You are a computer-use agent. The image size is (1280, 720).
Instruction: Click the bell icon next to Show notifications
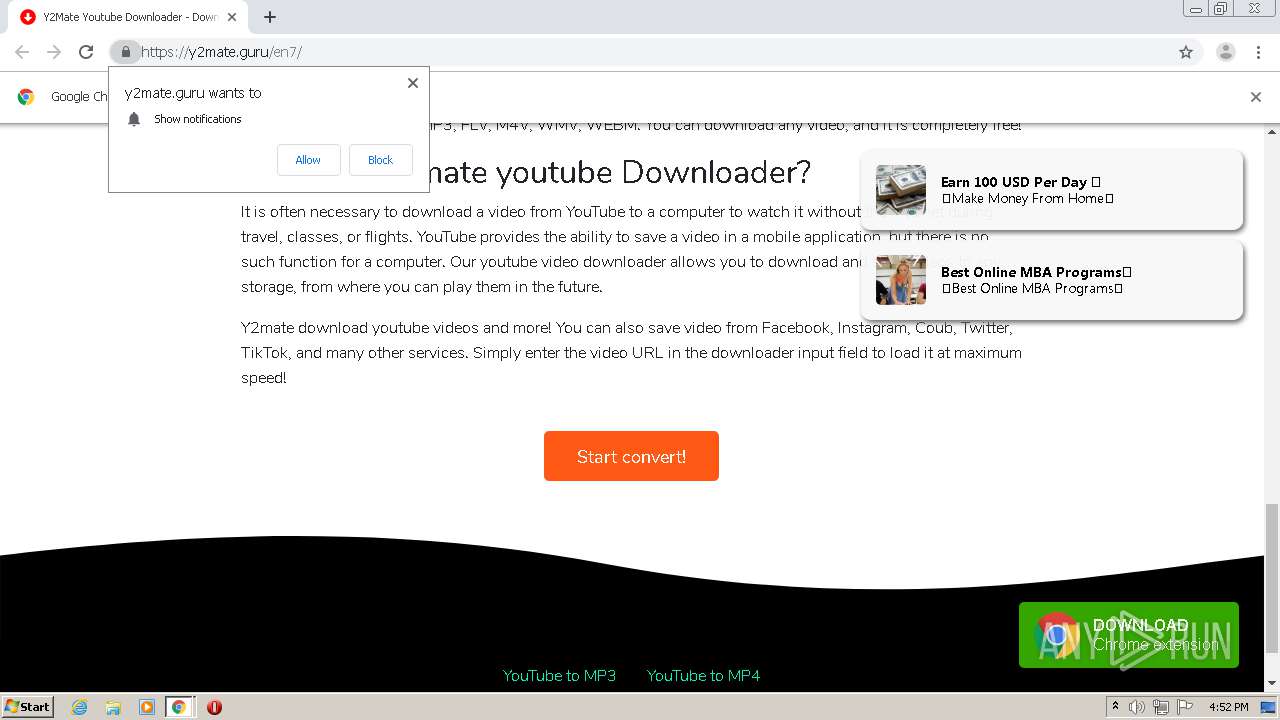(134, 119)
